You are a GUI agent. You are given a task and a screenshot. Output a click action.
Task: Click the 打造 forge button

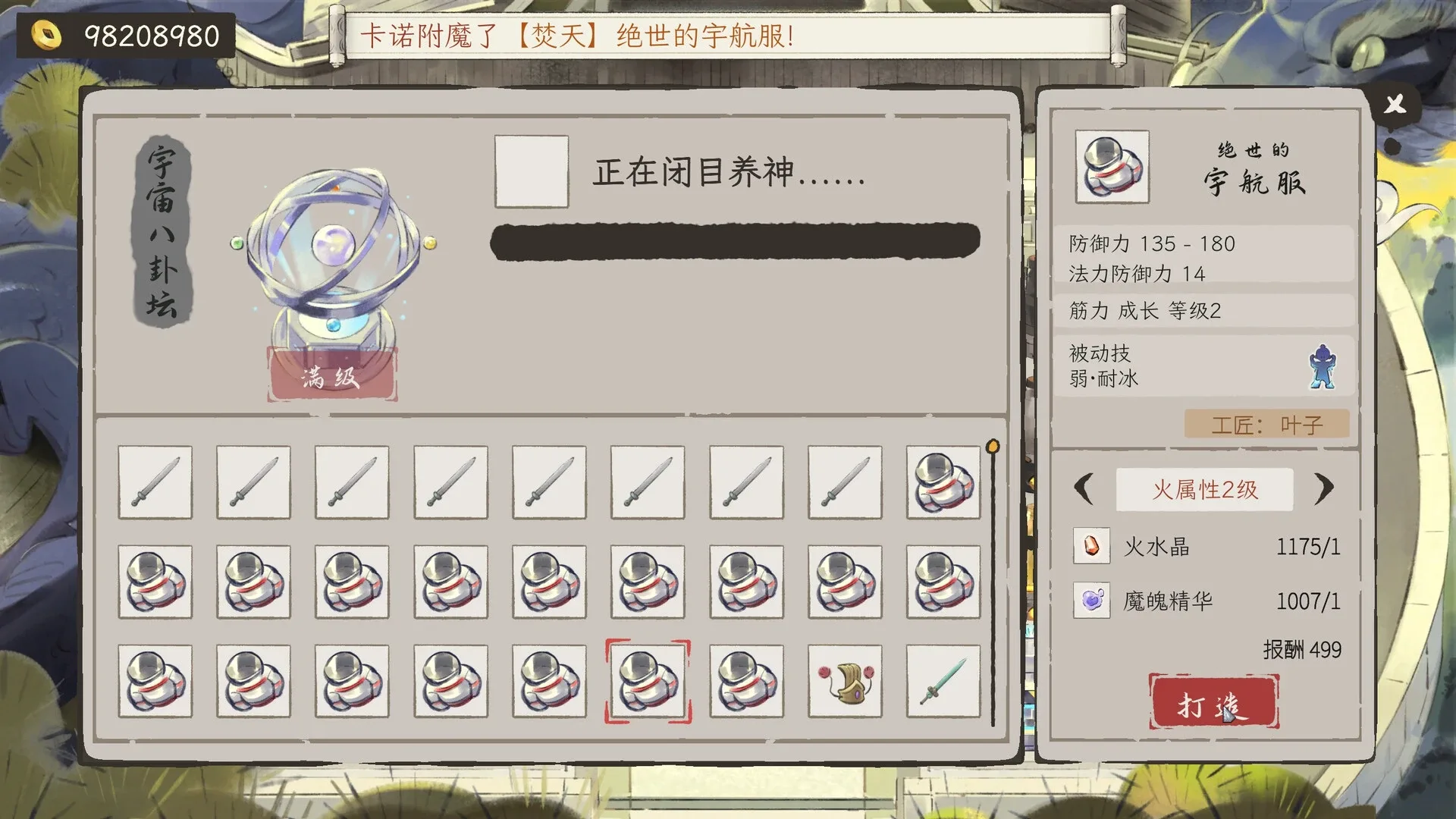pyautogui.click(x=1213, y=701)
